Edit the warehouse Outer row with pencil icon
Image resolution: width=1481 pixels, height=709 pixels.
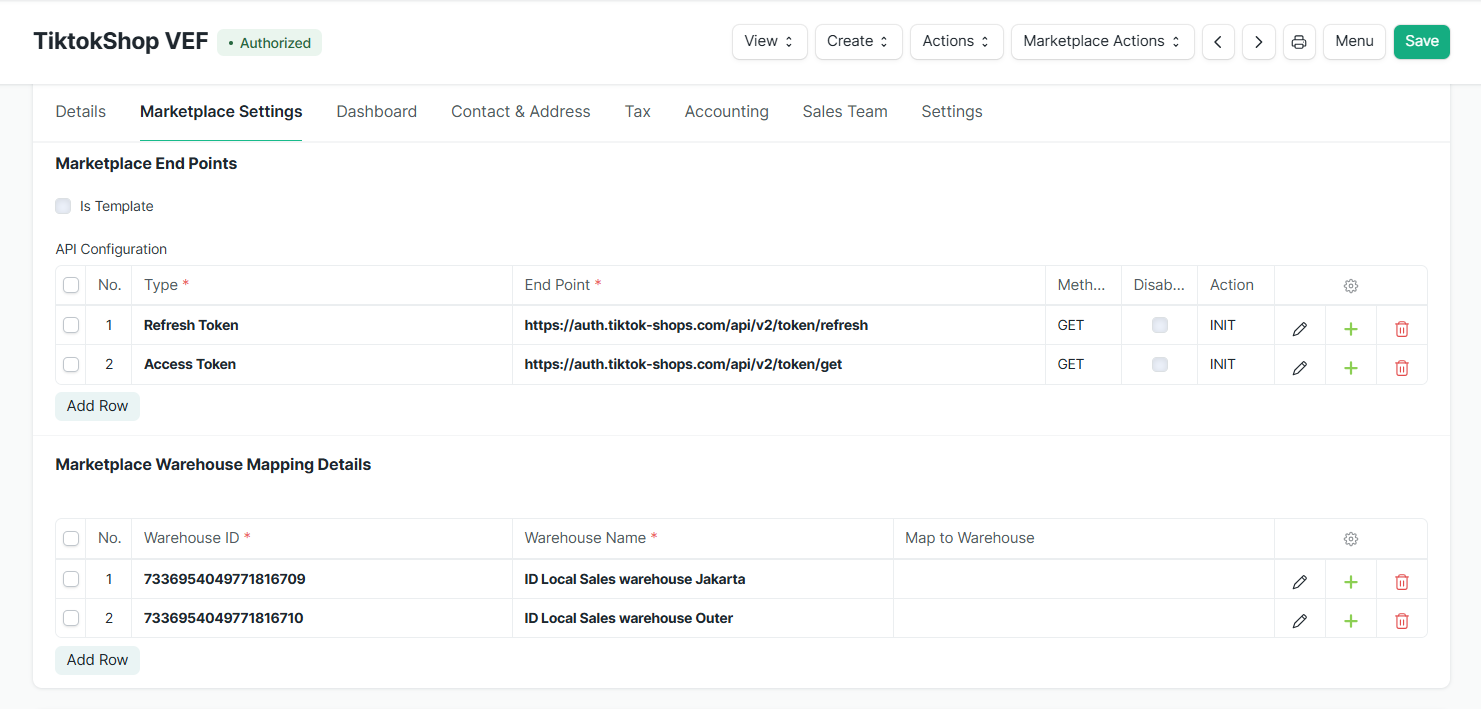coord(1300,621)
